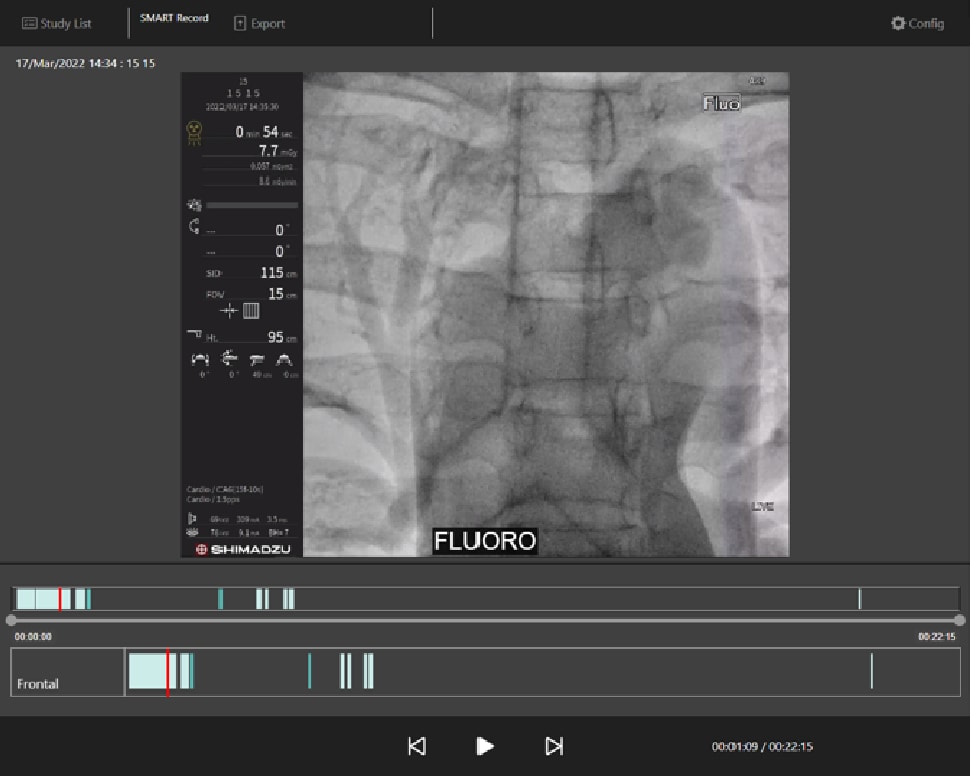Click the right end handle of range slider
The width and height of the screenshot is (970, 776).
click(x=959, y=620)
